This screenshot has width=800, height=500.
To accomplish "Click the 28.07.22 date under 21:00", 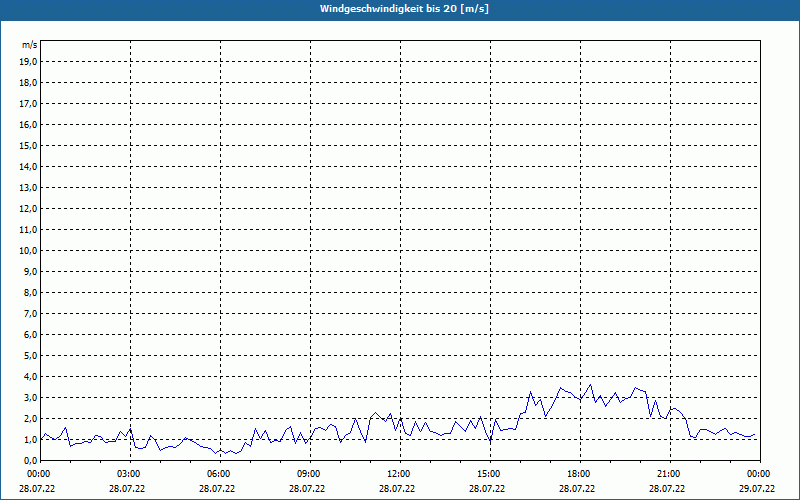I will click(667, 489).
